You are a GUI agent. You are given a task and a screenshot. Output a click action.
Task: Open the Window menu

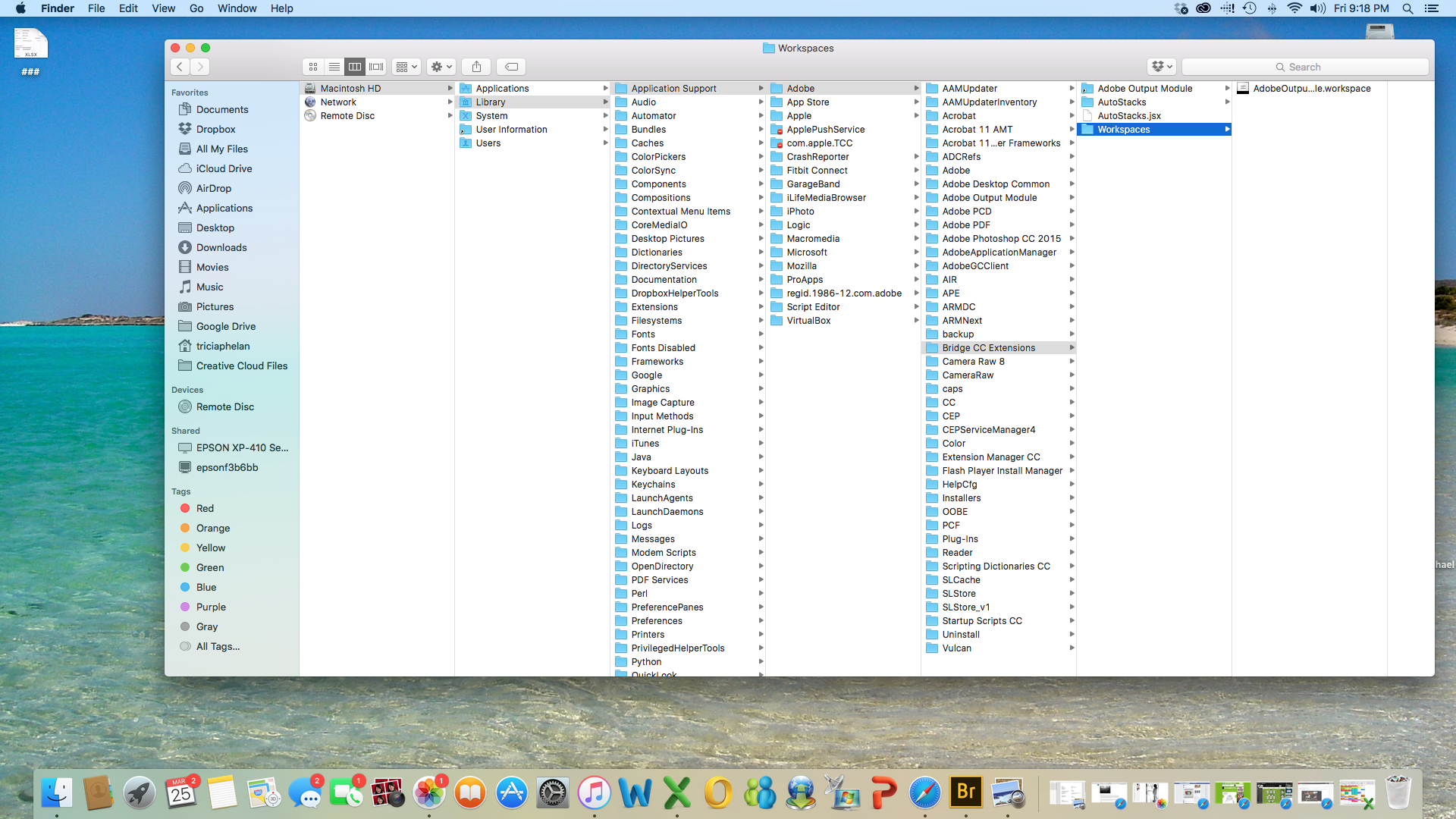[237, 8]
